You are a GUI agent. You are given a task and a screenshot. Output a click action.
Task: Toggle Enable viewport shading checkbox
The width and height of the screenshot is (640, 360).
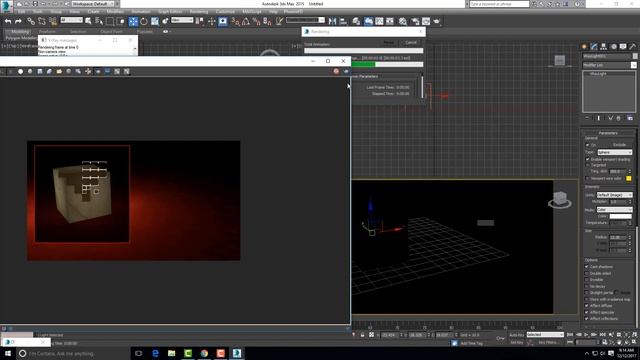(x=587, y=159)
